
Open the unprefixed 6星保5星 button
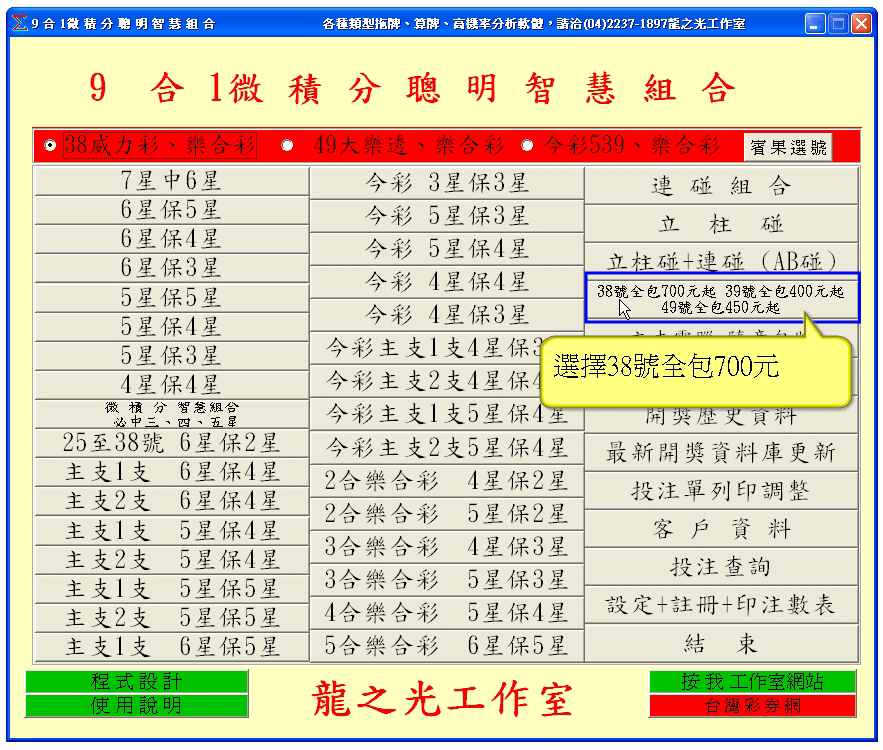point(172,210)
